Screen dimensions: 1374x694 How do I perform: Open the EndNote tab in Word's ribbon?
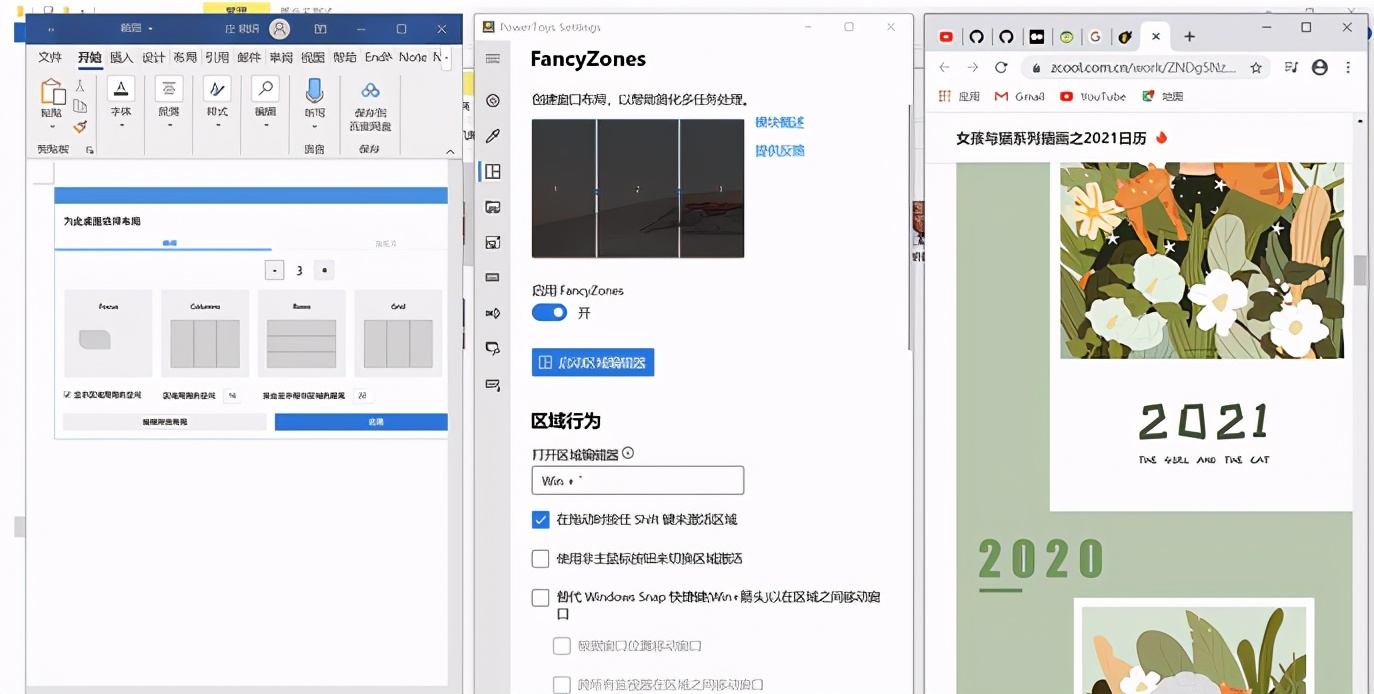coord(378,58)
